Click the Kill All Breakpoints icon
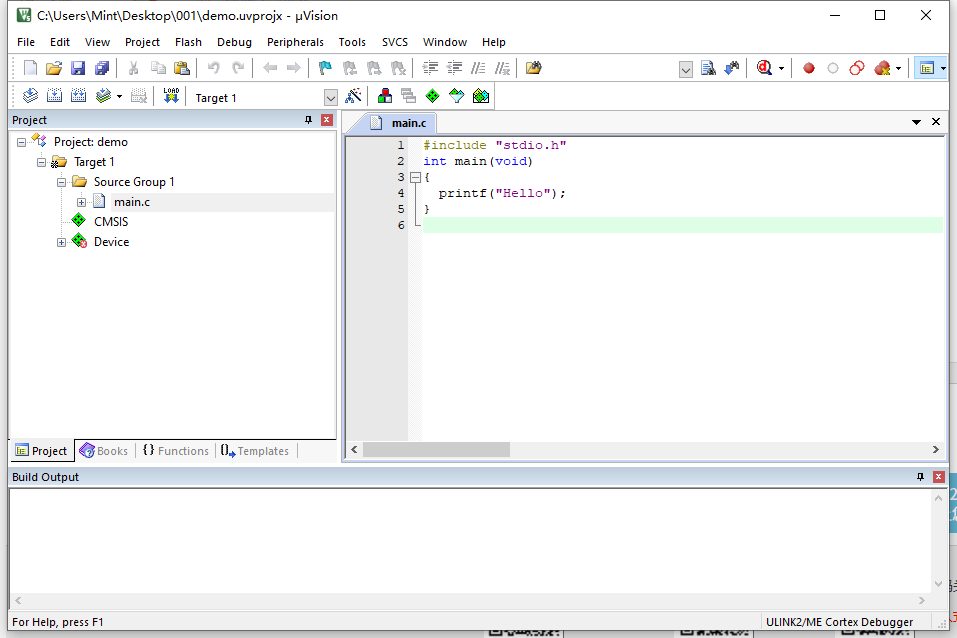The height and width of the screenshot is (638, 957). [x=882, y=68]
